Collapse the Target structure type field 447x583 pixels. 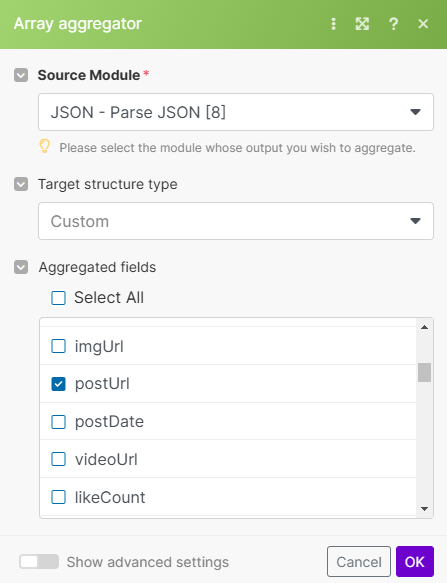tap(21, 184)
